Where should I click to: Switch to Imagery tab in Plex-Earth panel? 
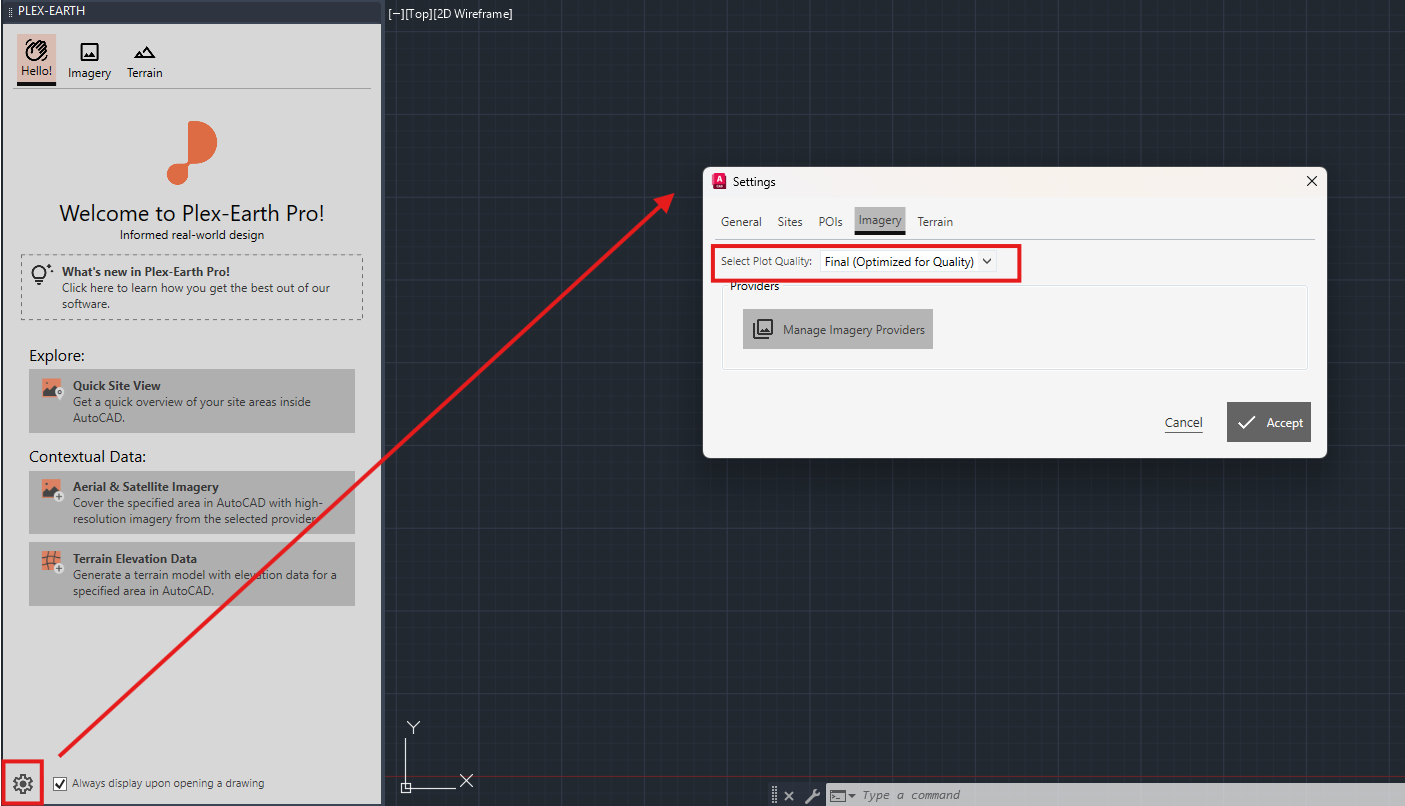tap(89, 60)
